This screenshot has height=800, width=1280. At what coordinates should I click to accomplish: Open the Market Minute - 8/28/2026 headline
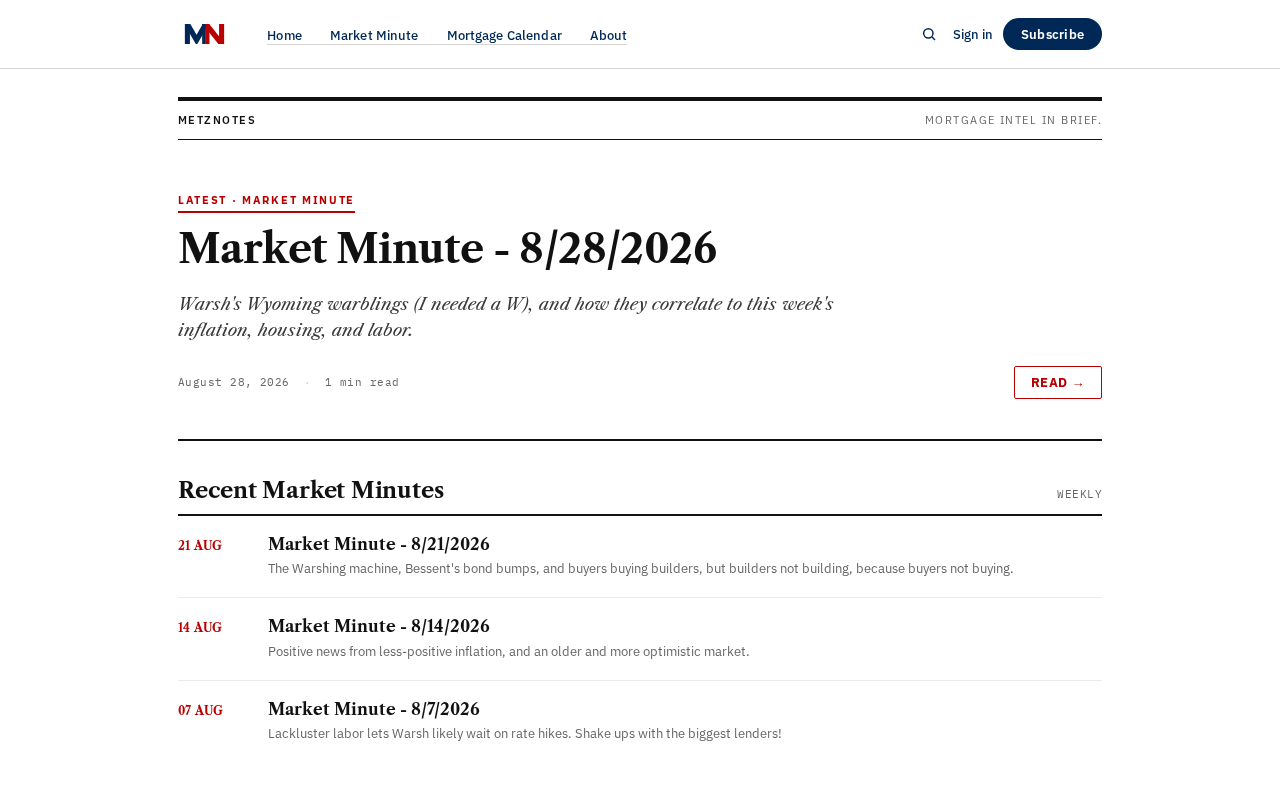click(x=447, y=248)
